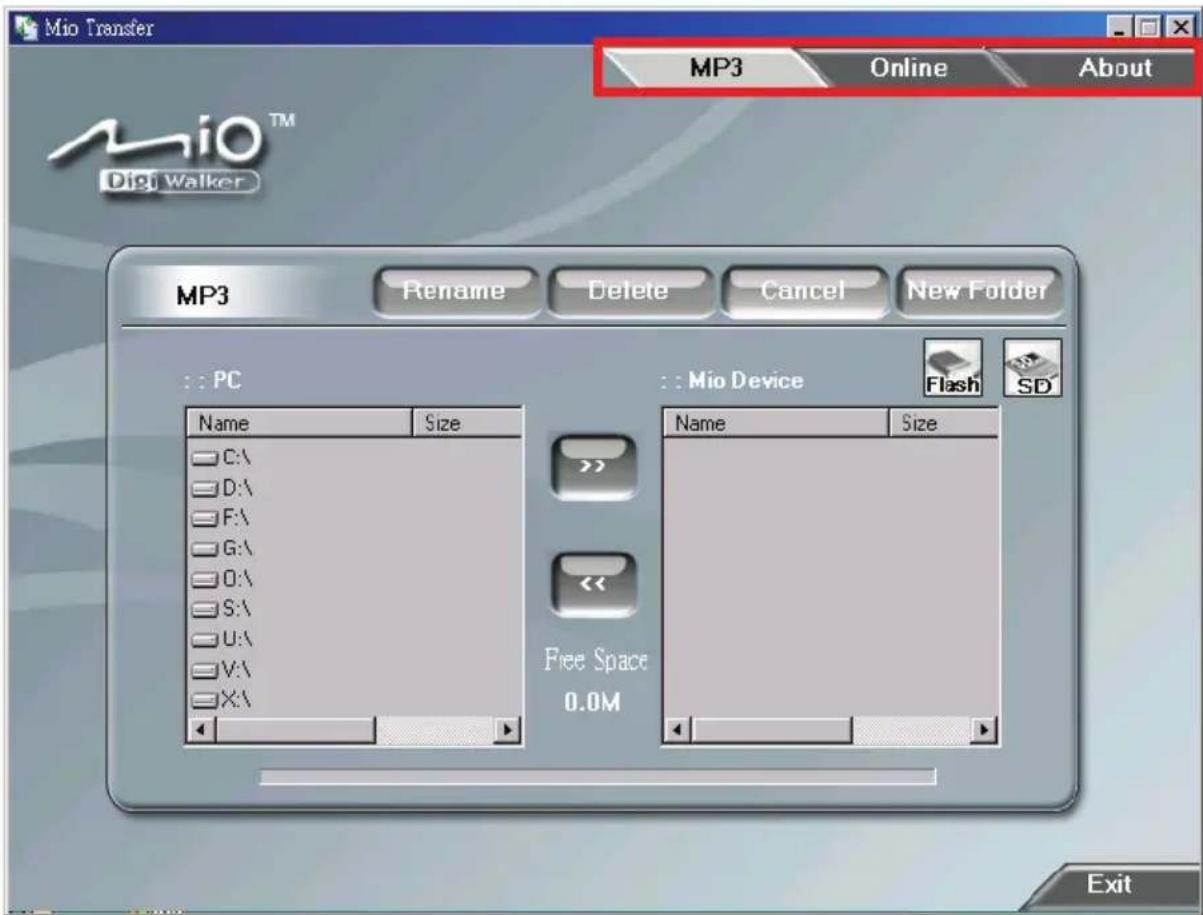
Task: Copy files to PC with << button
Action: [593, 585]
